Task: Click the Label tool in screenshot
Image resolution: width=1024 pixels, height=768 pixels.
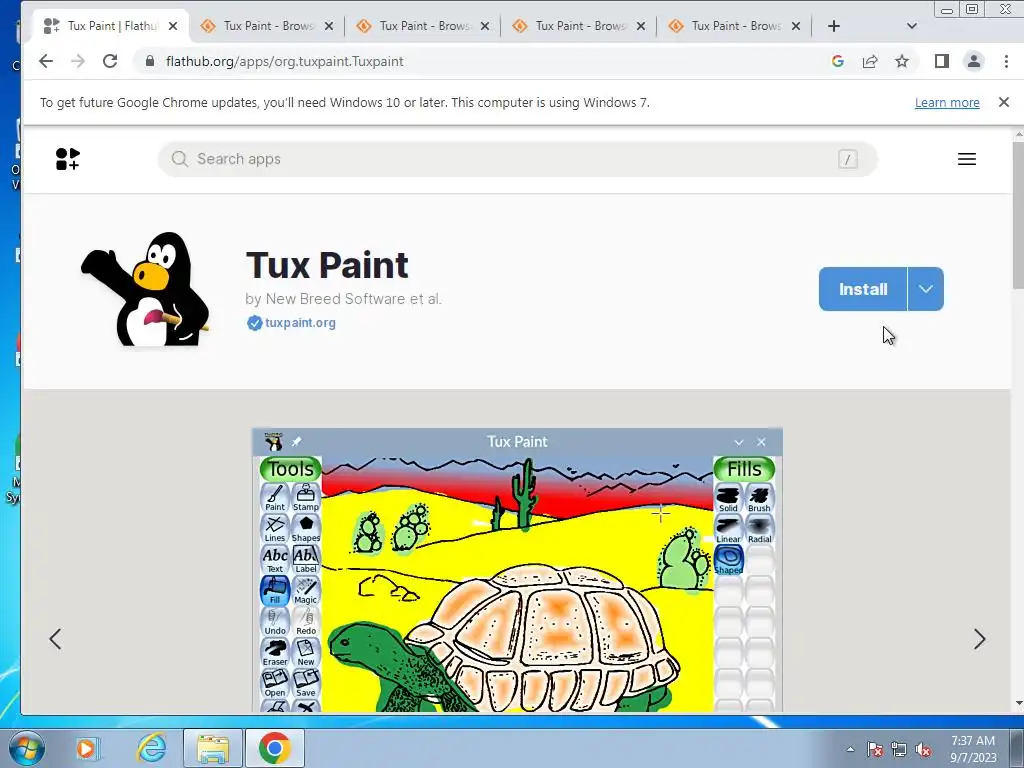Action: [306, 560]
